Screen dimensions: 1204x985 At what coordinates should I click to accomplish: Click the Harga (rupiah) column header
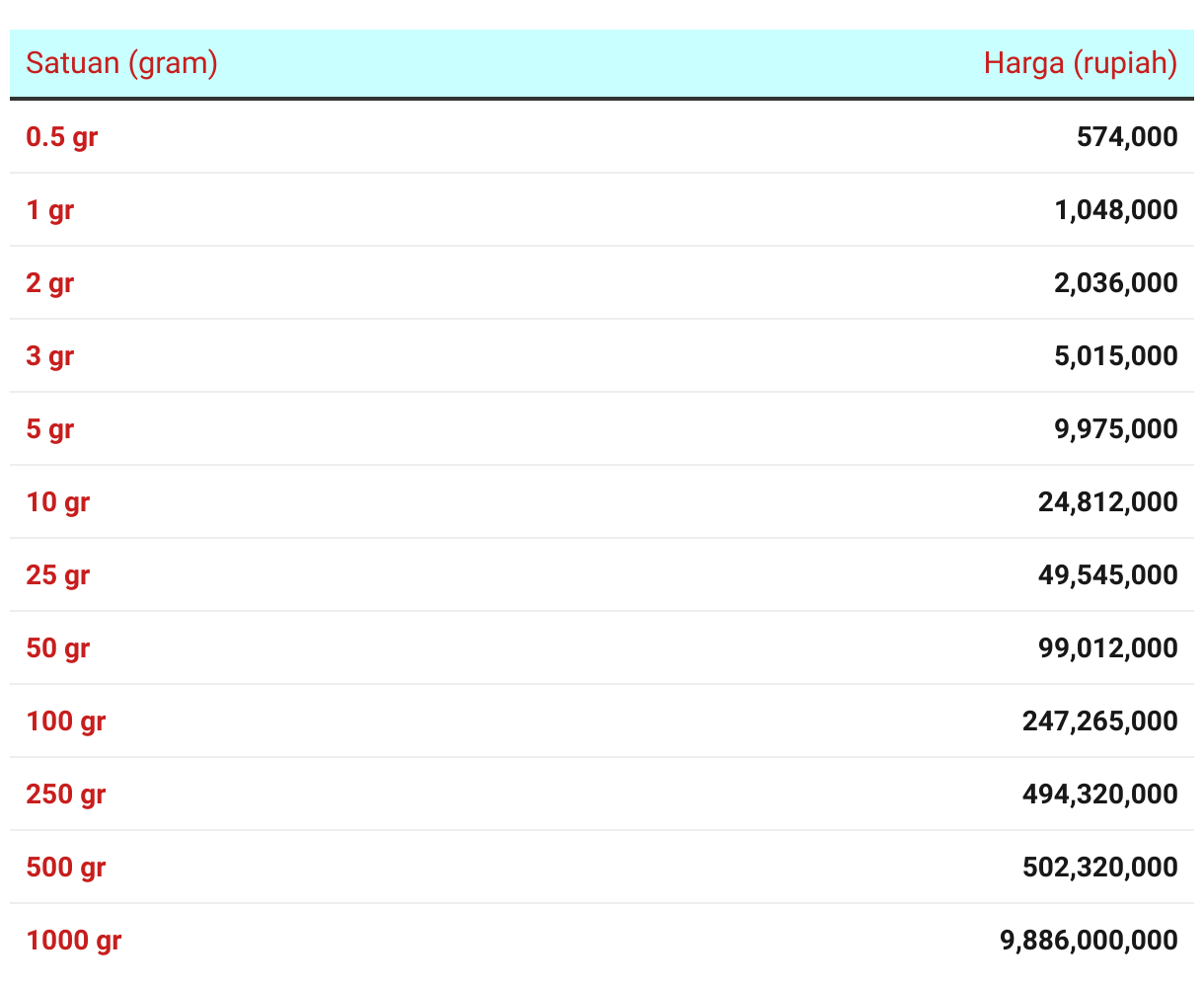1081,64
